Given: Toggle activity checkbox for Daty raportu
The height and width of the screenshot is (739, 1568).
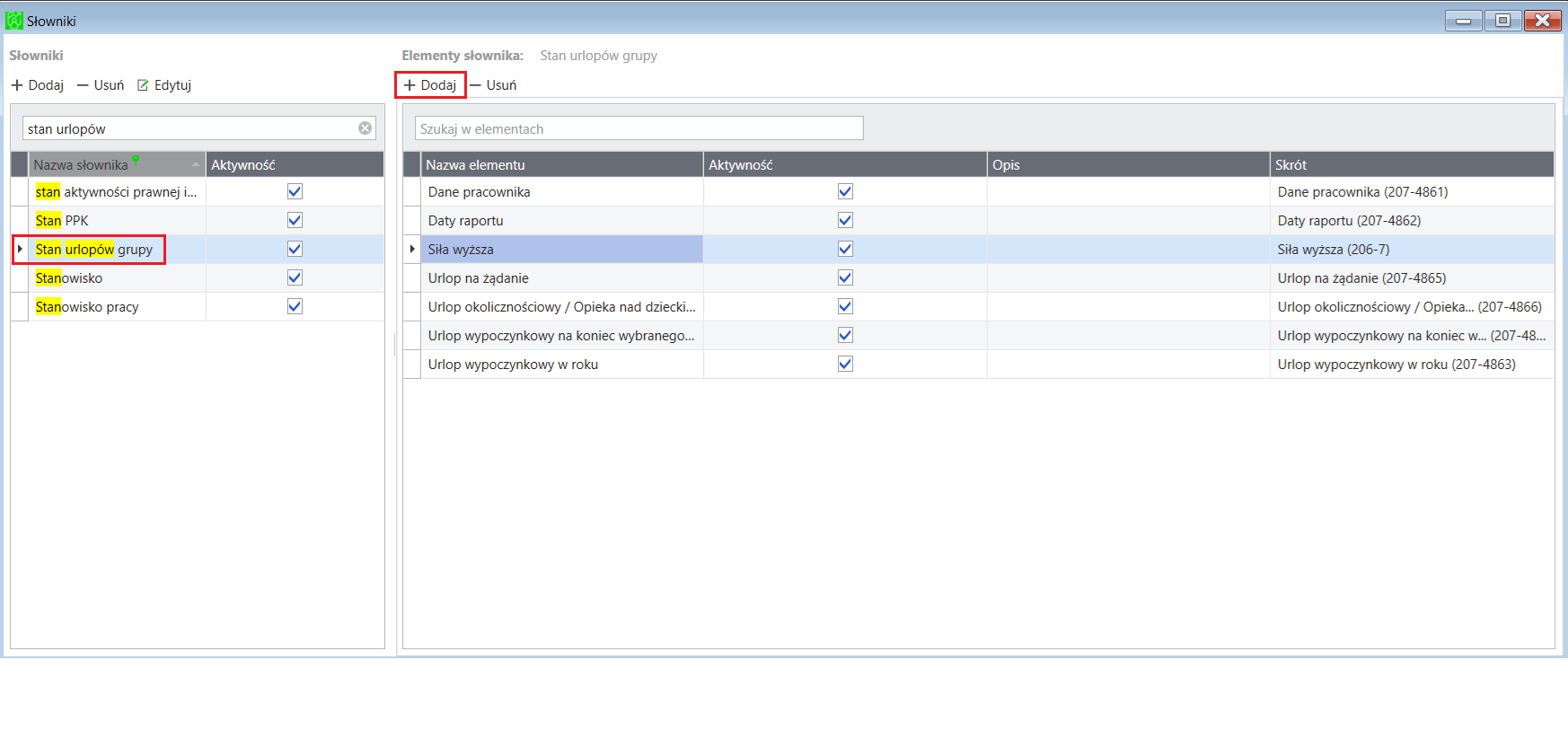Looking at the screenshot, I should 845,220.
